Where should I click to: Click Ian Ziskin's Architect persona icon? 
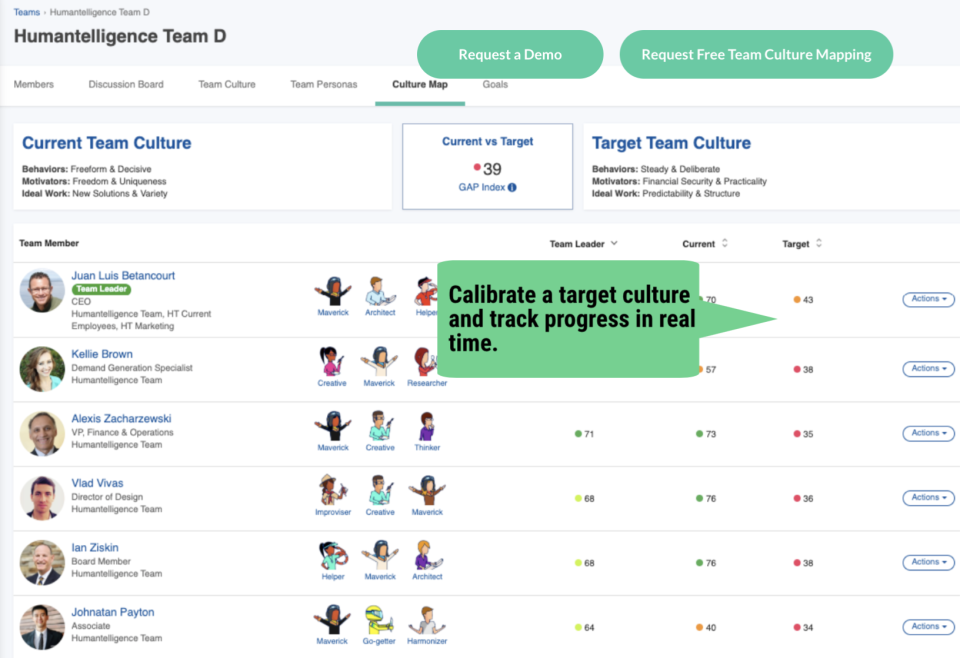coord(427,555)
